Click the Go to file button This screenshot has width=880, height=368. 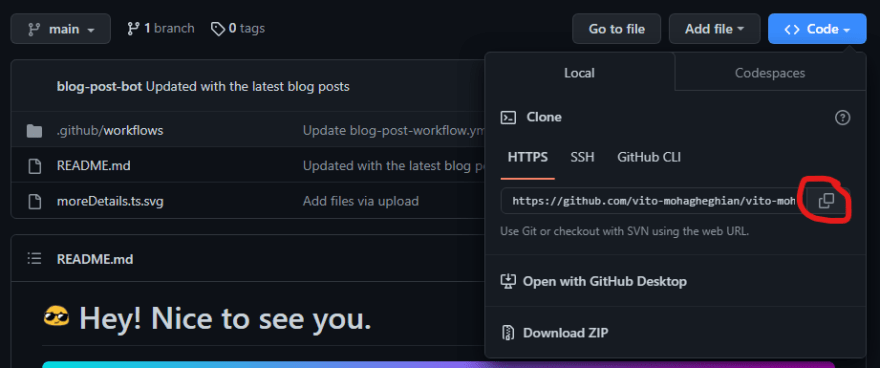pyautogui.click(x=617, y=29)
